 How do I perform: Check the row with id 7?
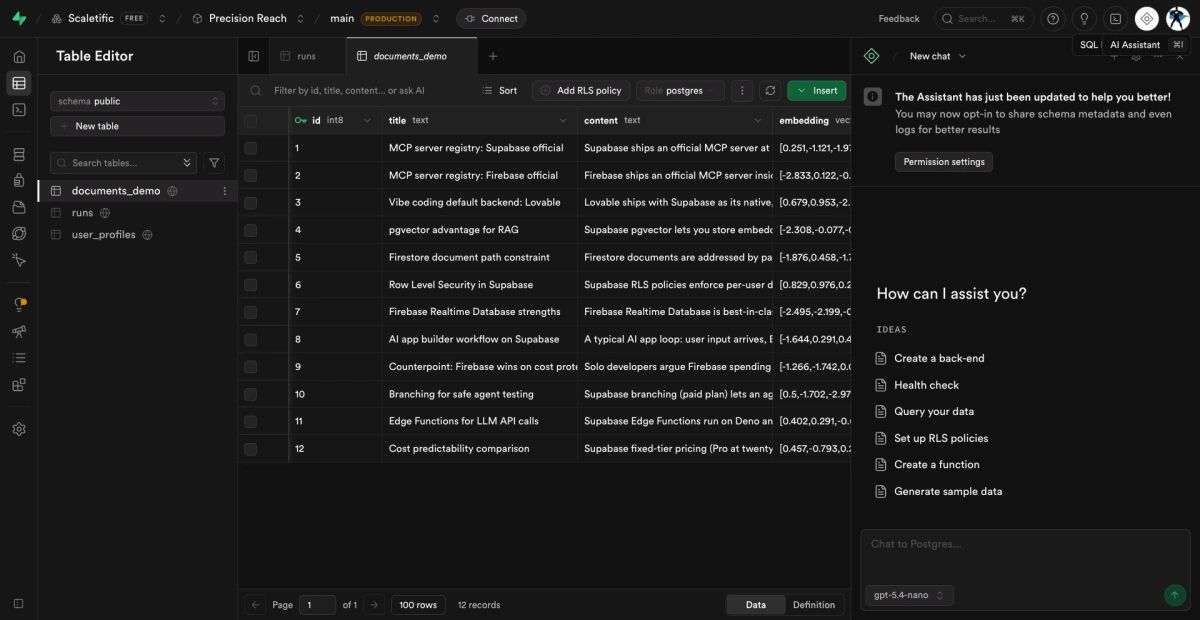tap(250, 311)
